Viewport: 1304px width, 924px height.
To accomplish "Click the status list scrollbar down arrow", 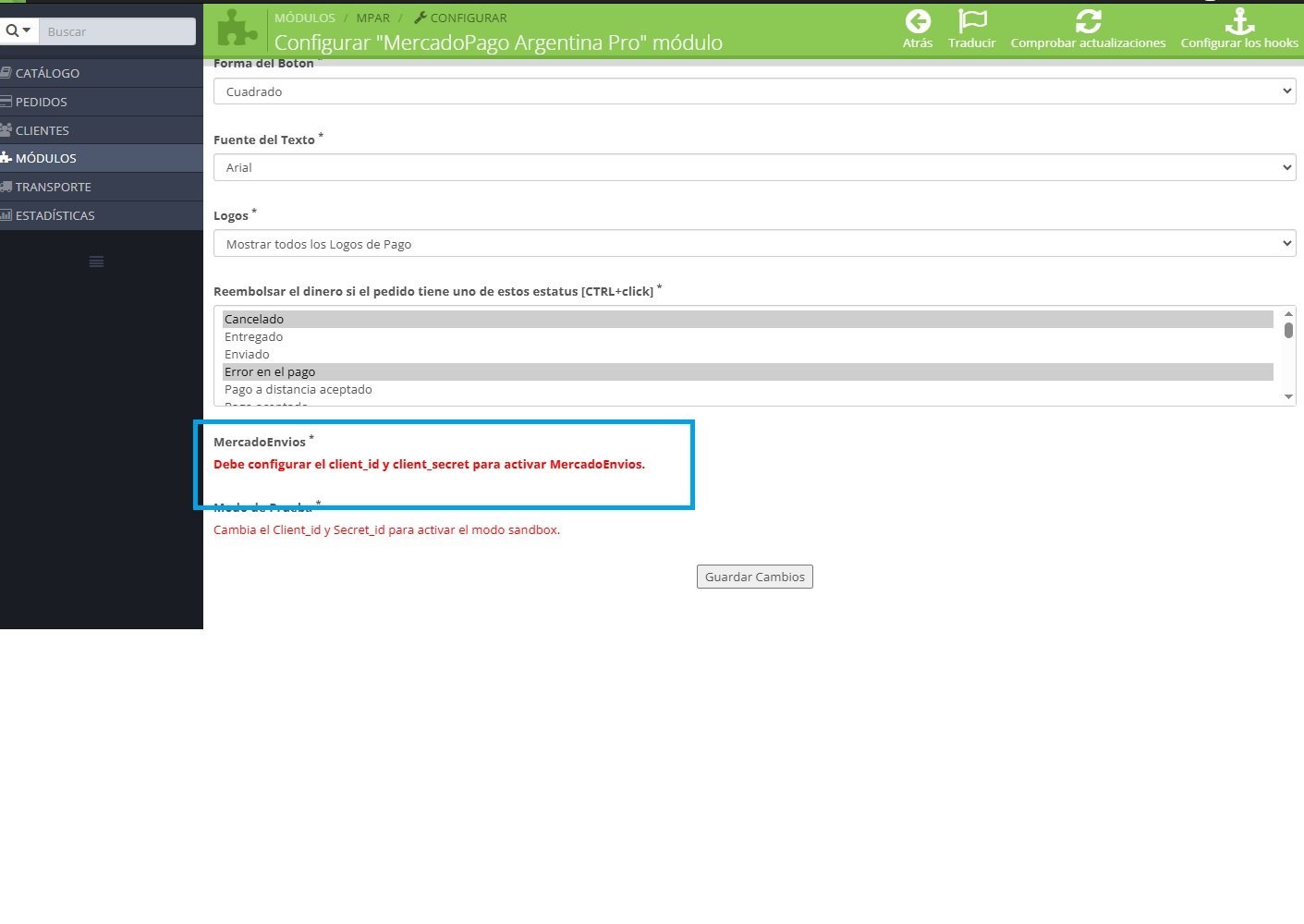I will point(1288,396).
